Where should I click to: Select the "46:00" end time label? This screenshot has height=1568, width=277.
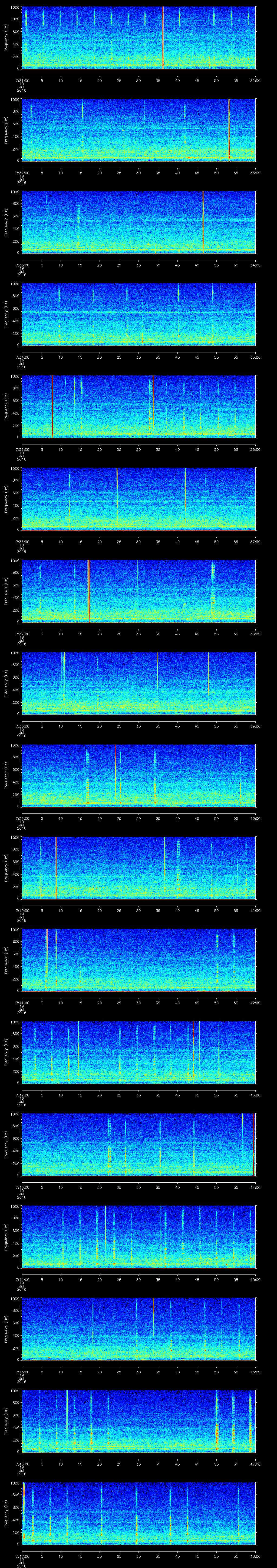coord(255,1372)
